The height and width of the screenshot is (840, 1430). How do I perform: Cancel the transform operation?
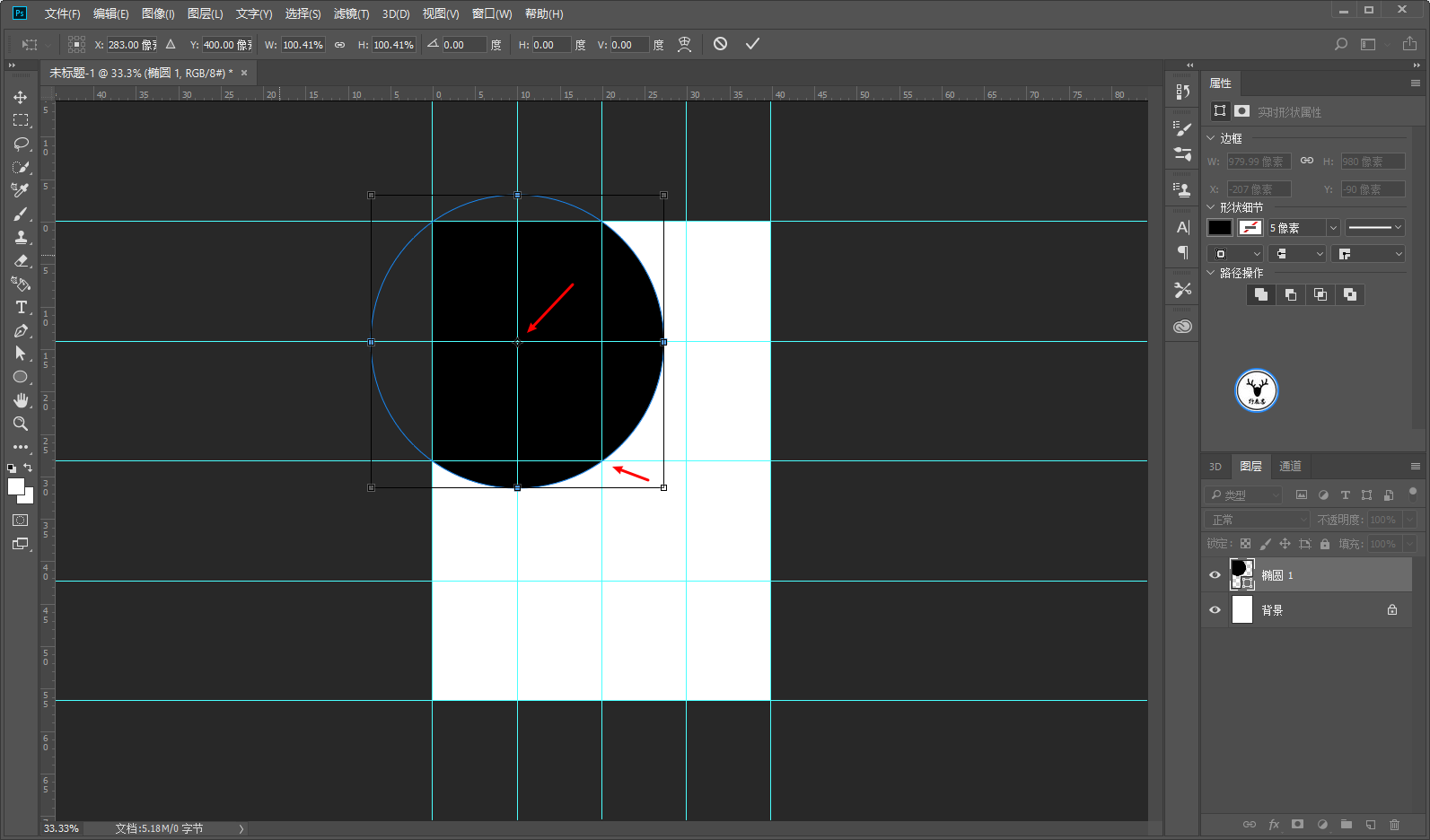(720, 44)
